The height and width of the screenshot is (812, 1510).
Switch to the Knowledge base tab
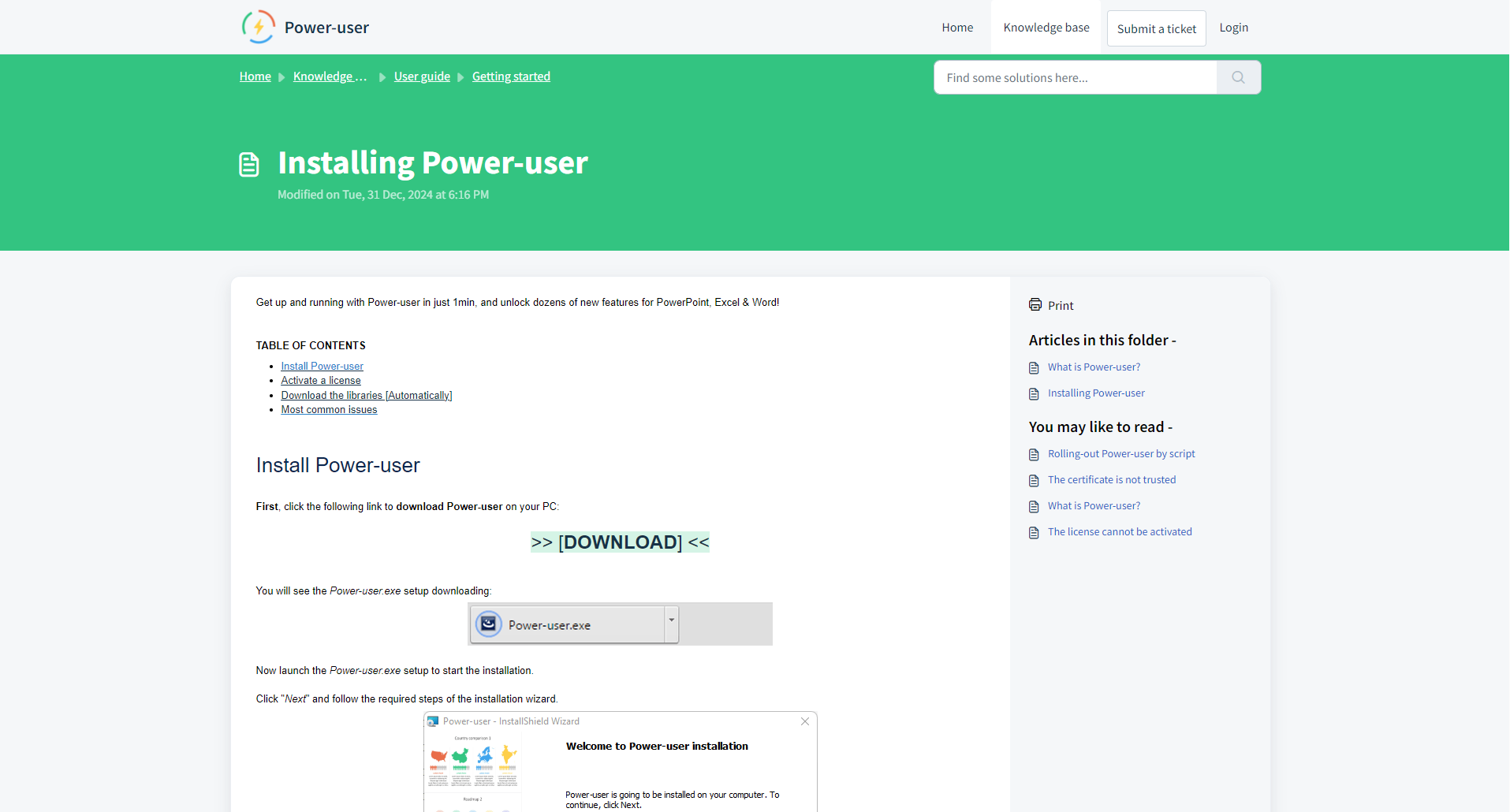tap(1046, 26)
